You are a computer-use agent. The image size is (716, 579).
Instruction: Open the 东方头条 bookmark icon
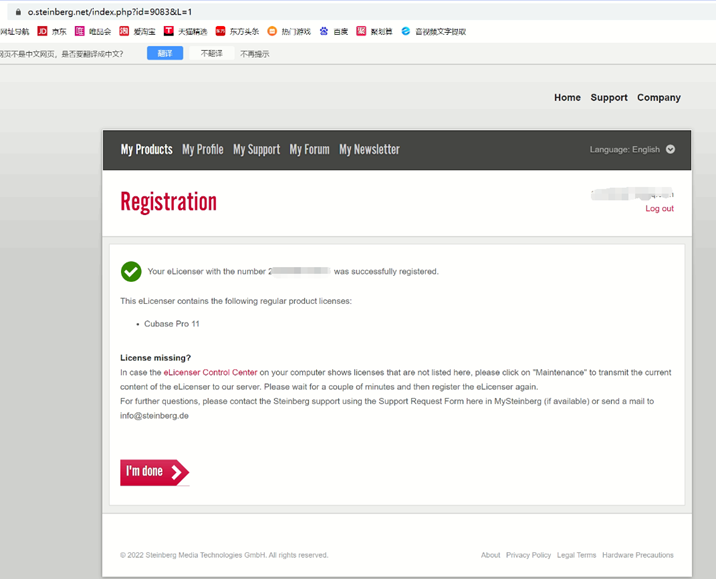[221, 32]
